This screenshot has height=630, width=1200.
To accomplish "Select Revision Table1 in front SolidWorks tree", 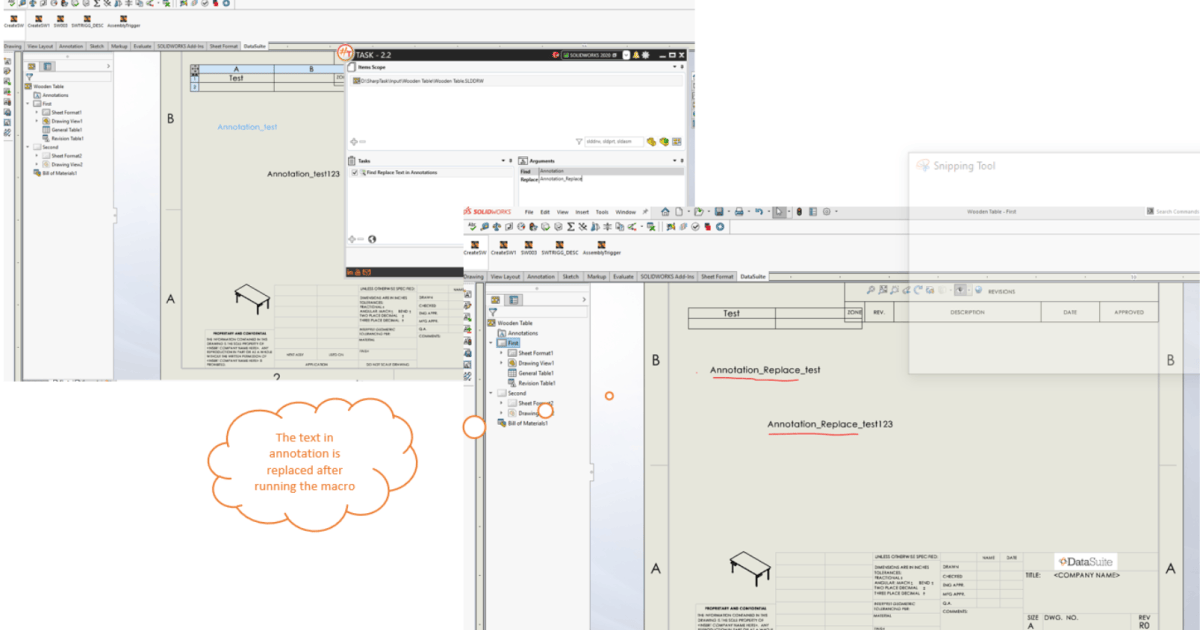I will click(x=537, y=383).
